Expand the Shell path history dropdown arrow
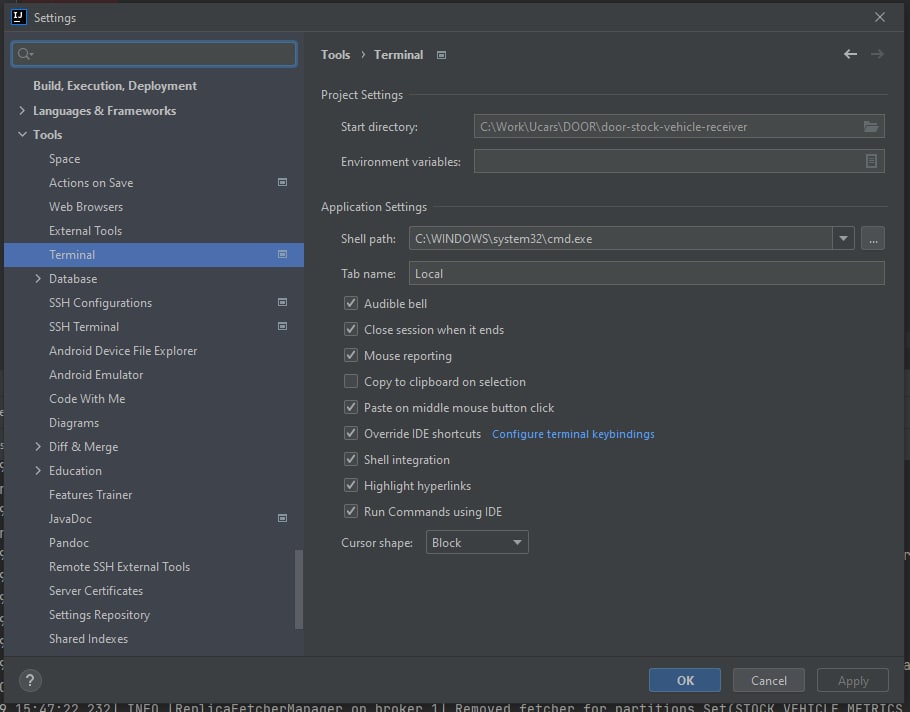This screenshot has height=712, width=910. pos(844,238)
